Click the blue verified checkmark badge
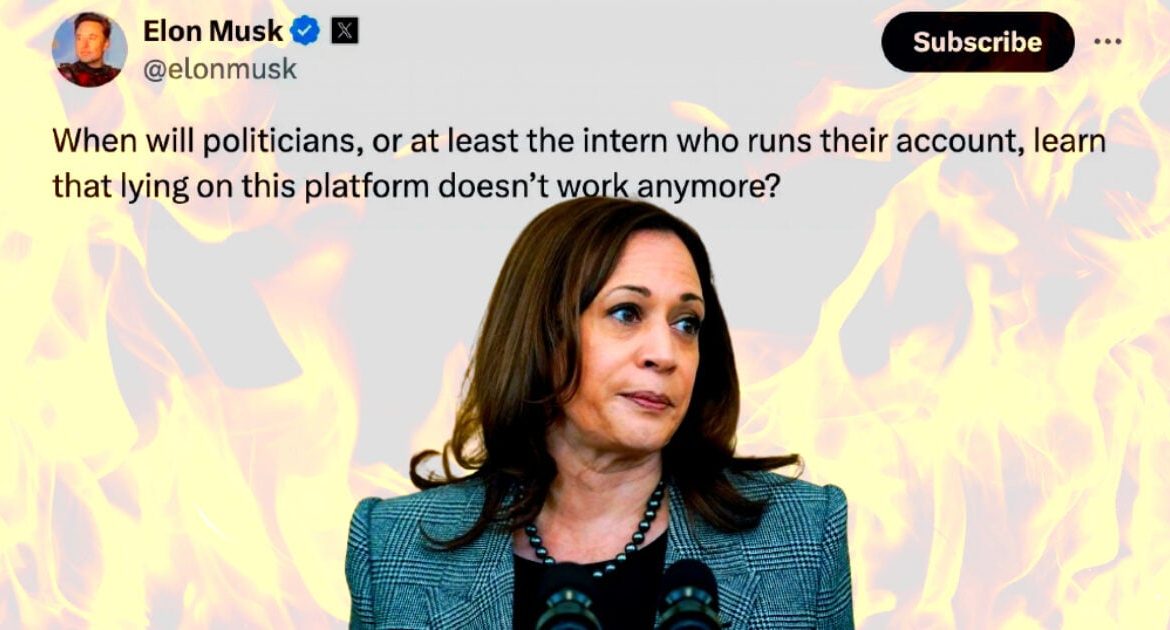 (305, 31)
